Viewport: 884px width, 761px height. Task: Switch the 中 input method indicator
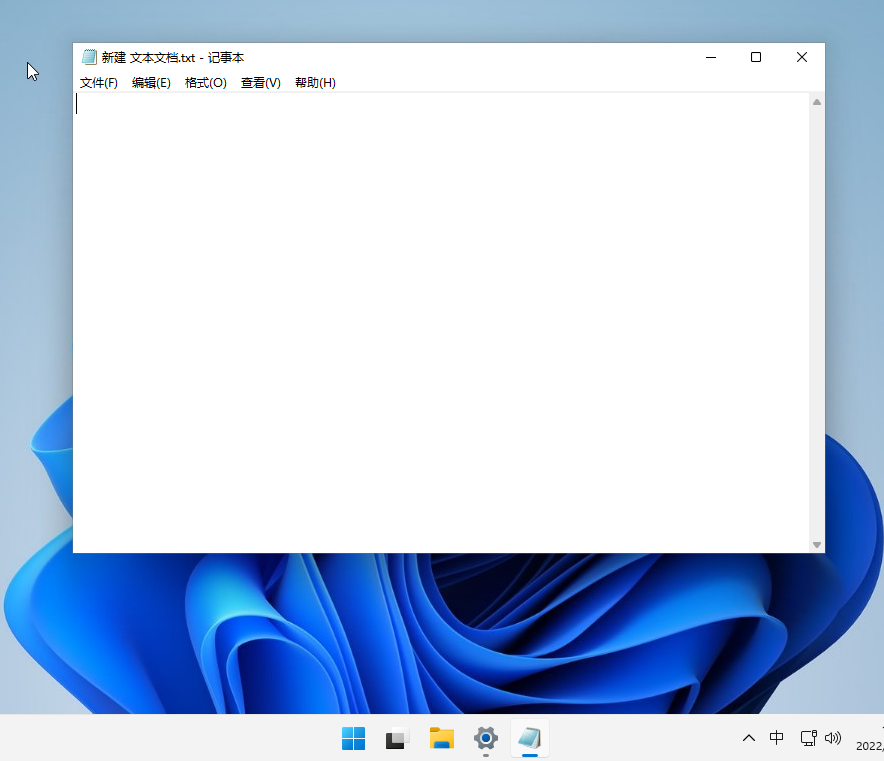tap(776, 738)
